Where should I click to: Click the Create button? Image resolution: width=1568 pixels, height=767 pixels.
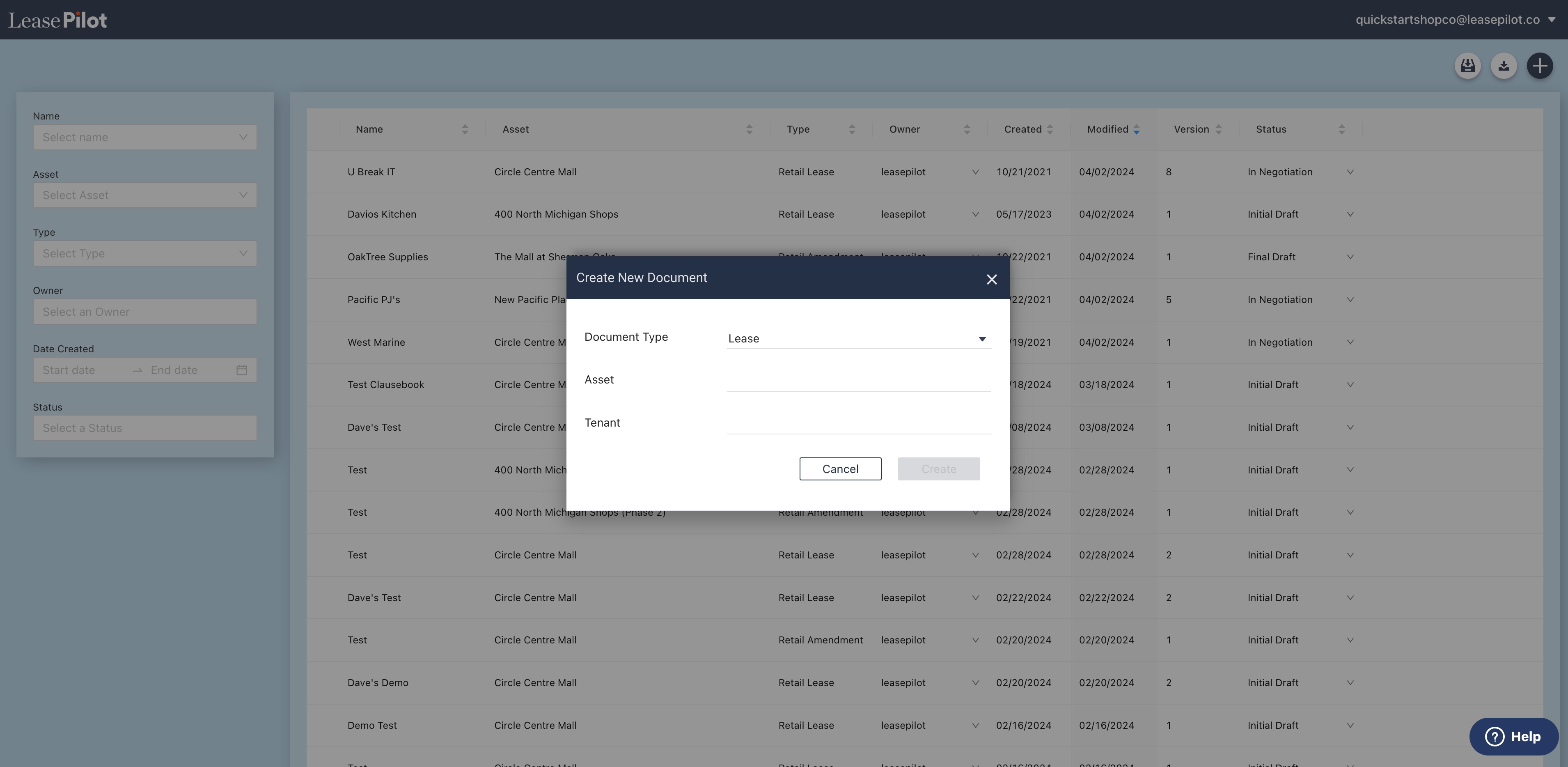(938, 469)
